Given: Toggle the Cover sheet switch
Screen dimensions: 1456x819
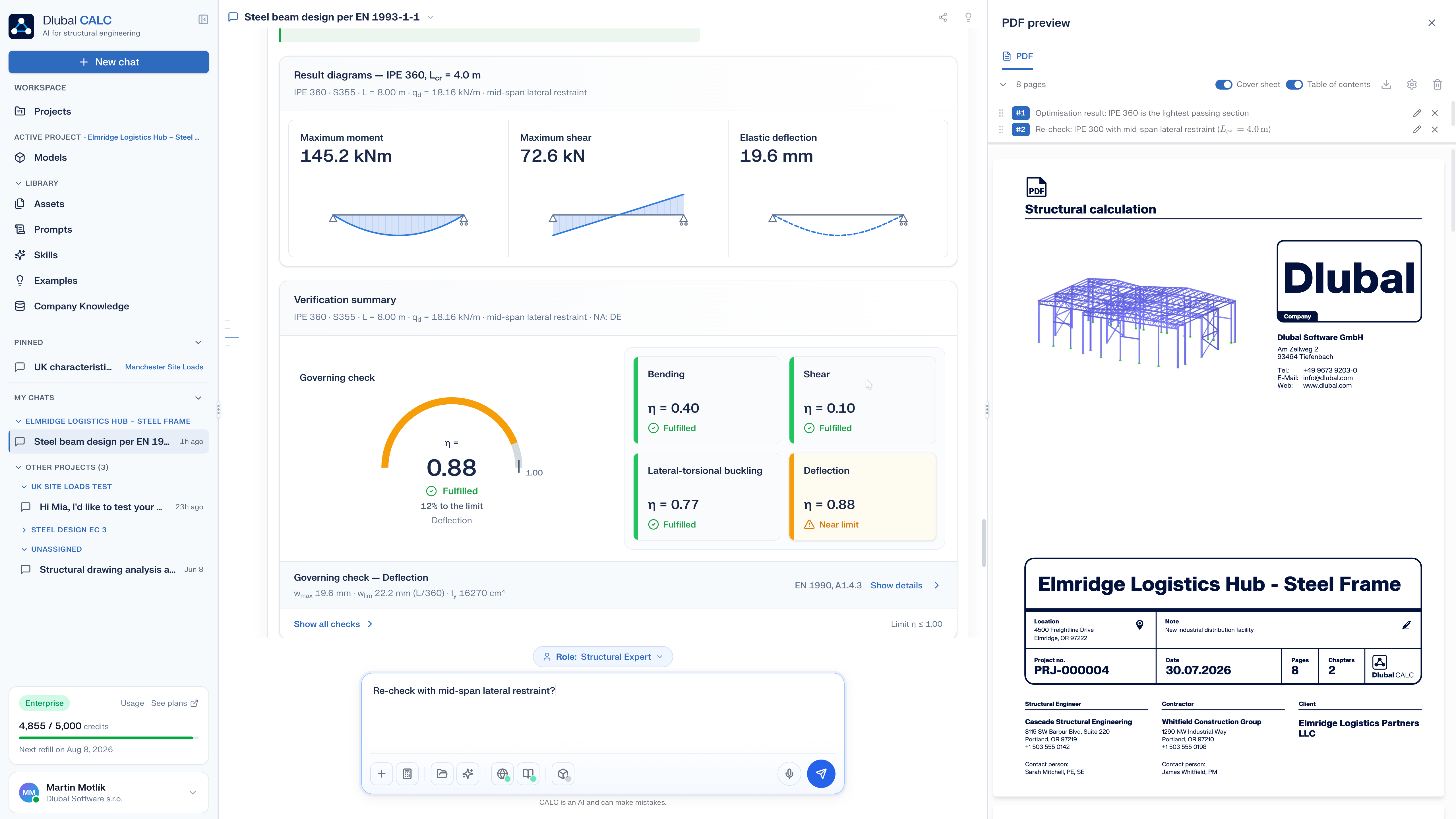Looking at the screenshot, I should click(x=1224, y=85).
